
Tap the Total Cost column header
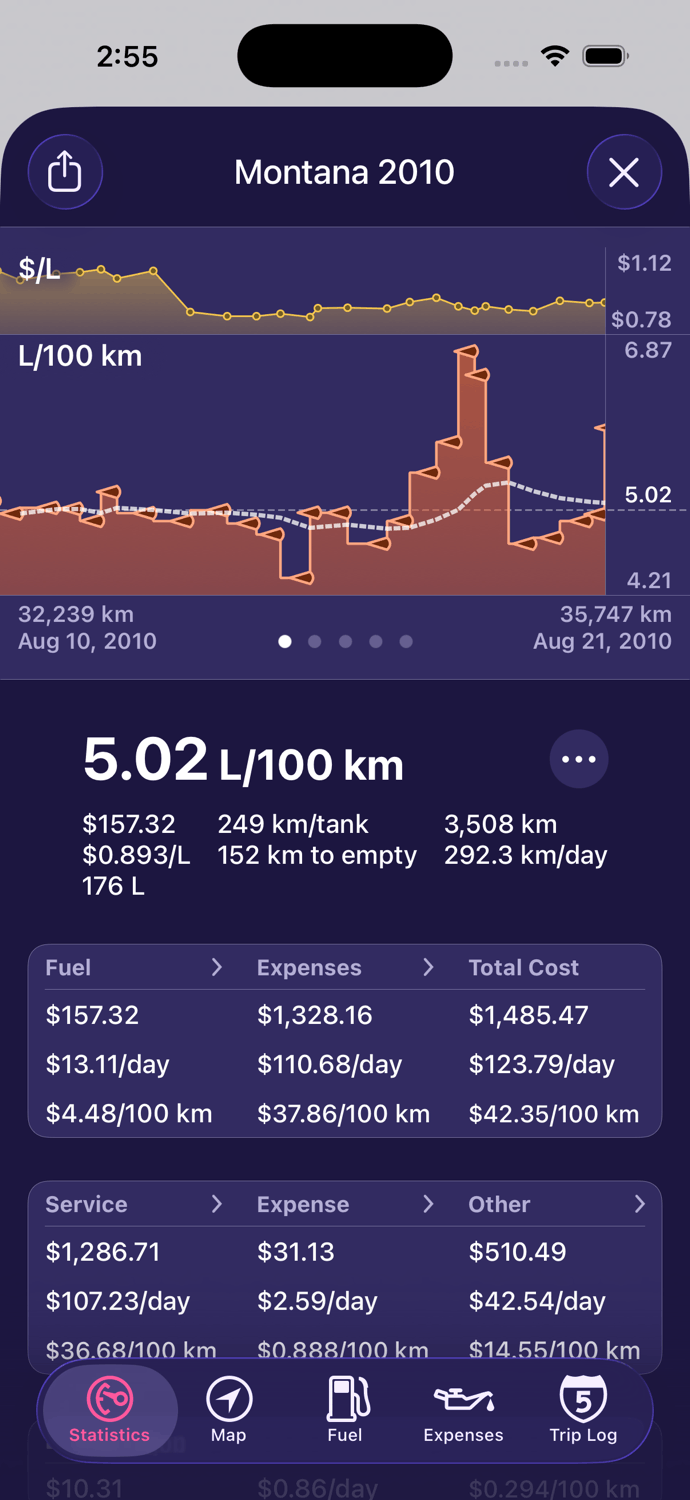click(x=524, y=967)
